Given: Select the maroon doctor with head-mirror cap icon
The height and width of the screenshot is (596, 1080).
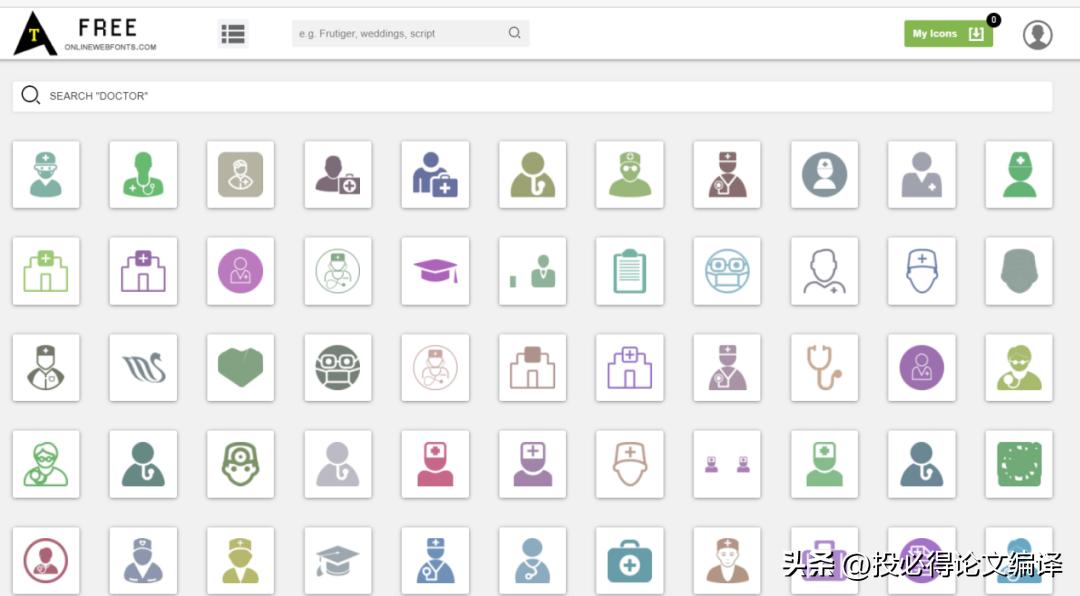Looking at the screenshot, I should click(x=727, y=174).
